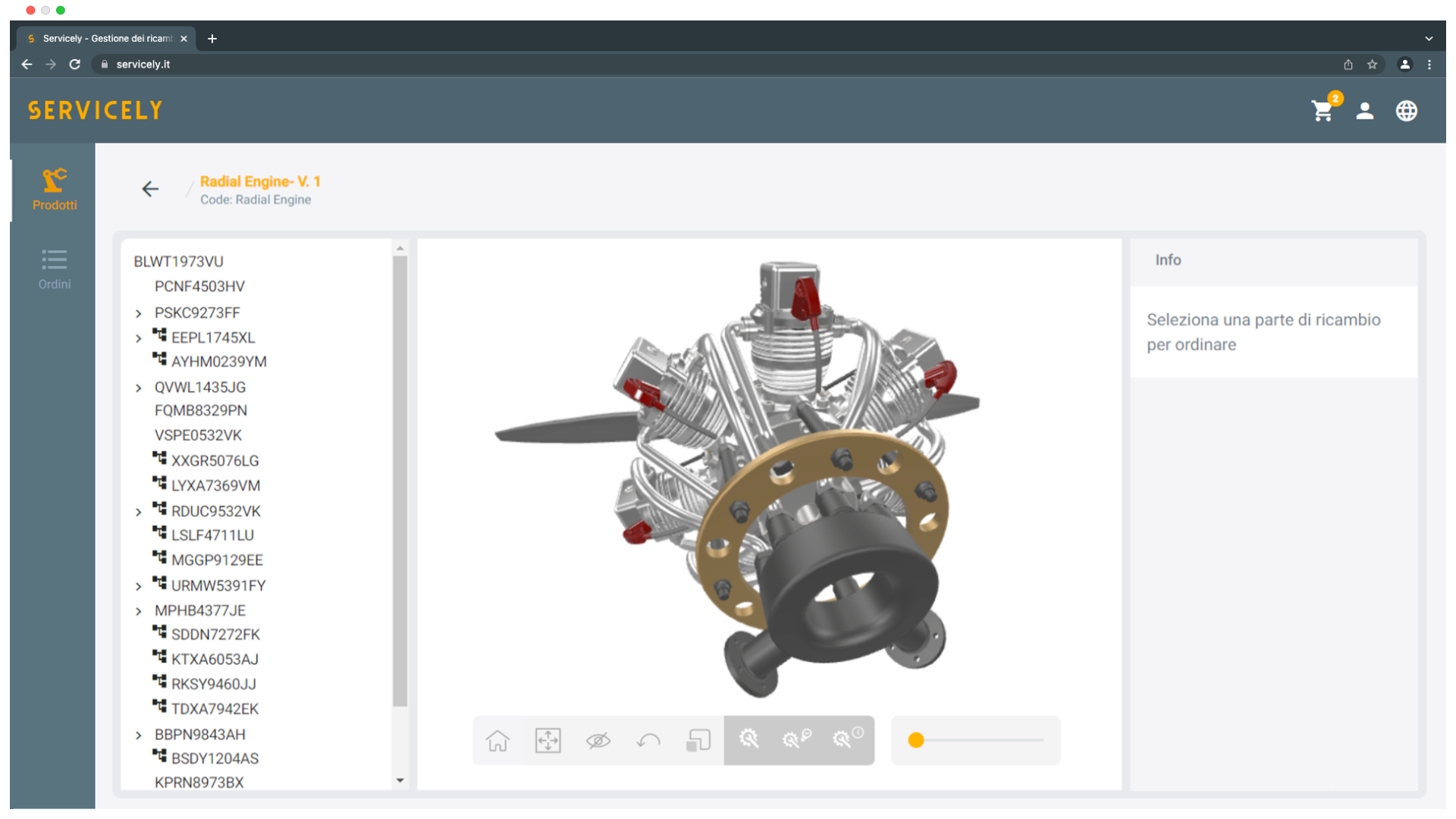Expand the BBPN9843AH tree node
The height and width of the screenshot is (819, 1456).
coord(139,735)
